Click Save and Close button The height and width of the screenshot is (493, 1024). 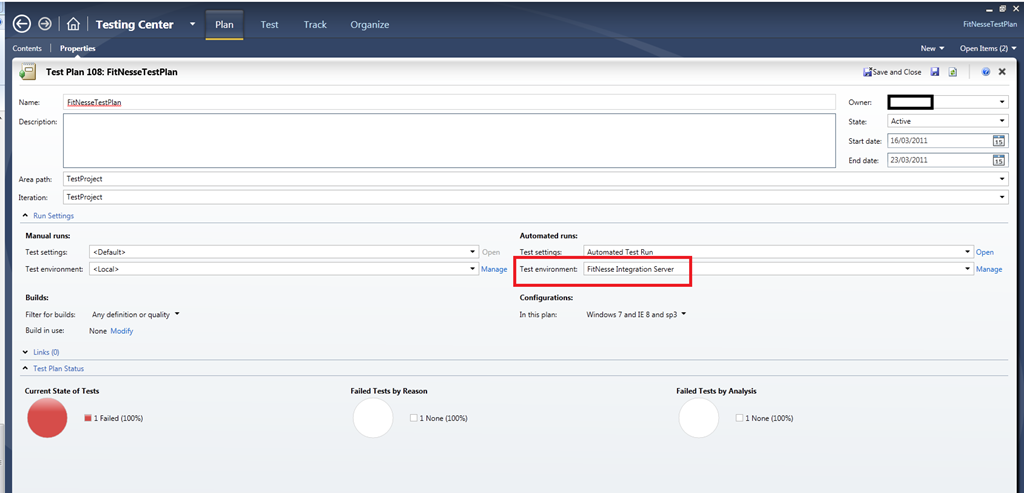892,72
